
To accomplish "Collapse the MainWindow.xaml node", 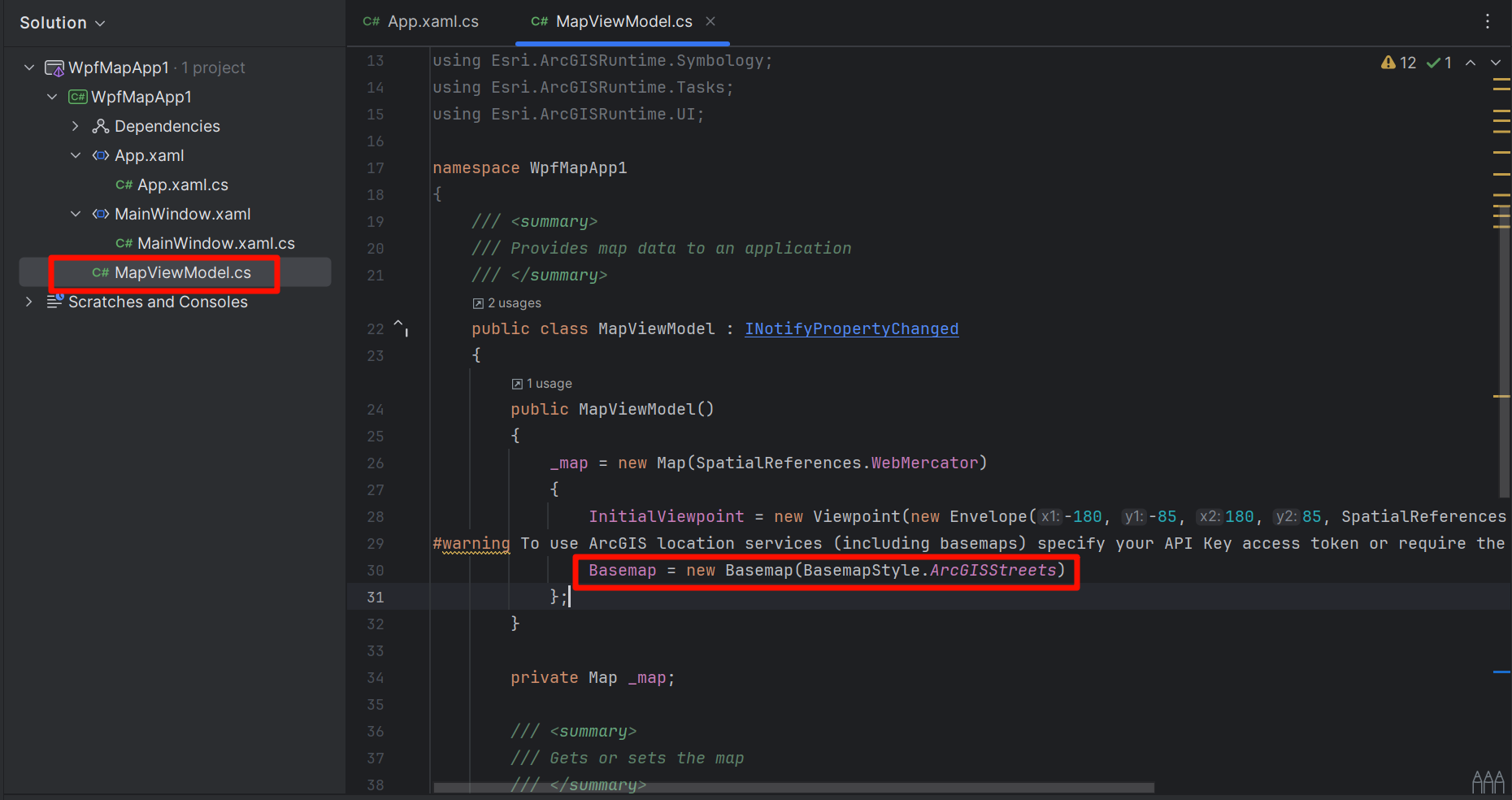I will tap(76, 214).
